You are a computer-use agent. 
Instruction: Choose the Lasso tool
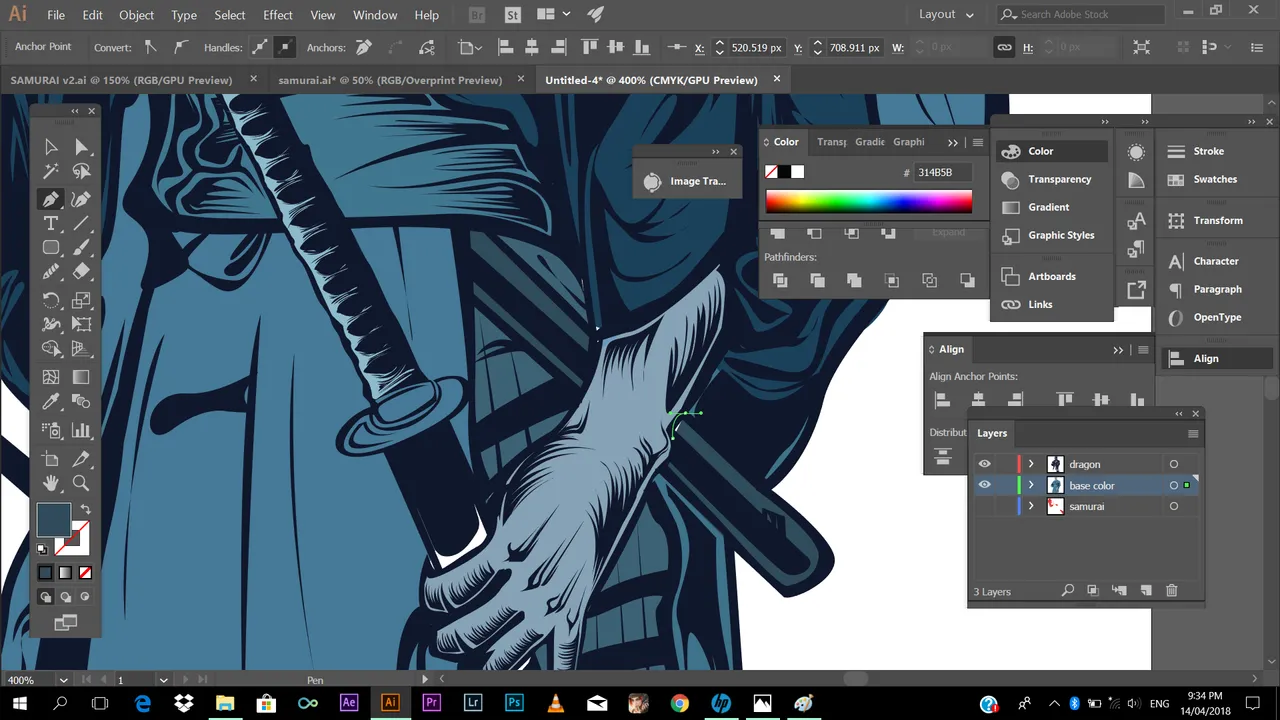[82, 172]
